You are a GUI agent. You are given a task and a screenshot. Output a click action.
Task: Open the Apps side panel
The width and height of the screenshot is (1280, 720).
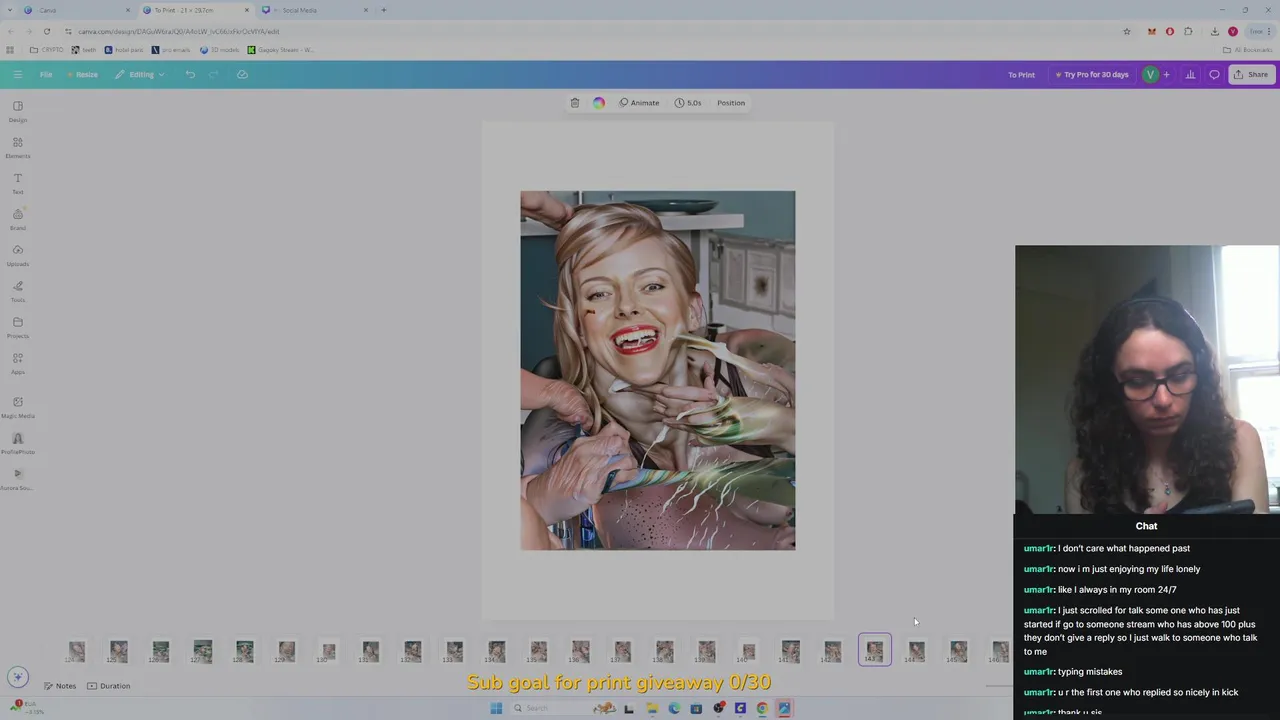pos(18,363)
